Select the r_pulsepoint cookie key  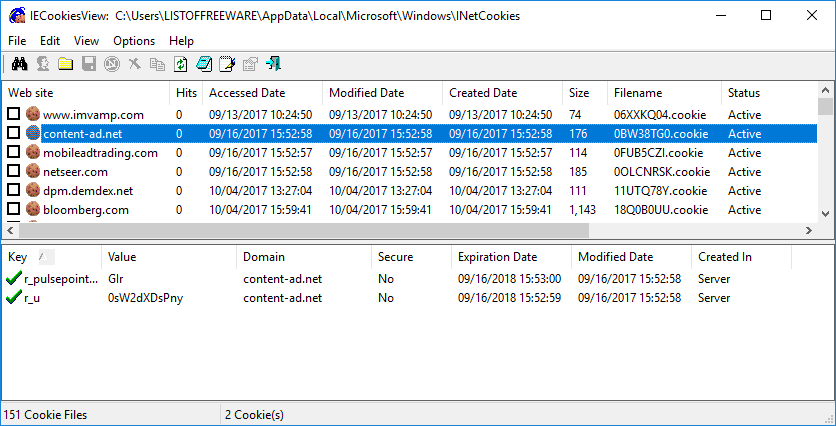point(61,279)
